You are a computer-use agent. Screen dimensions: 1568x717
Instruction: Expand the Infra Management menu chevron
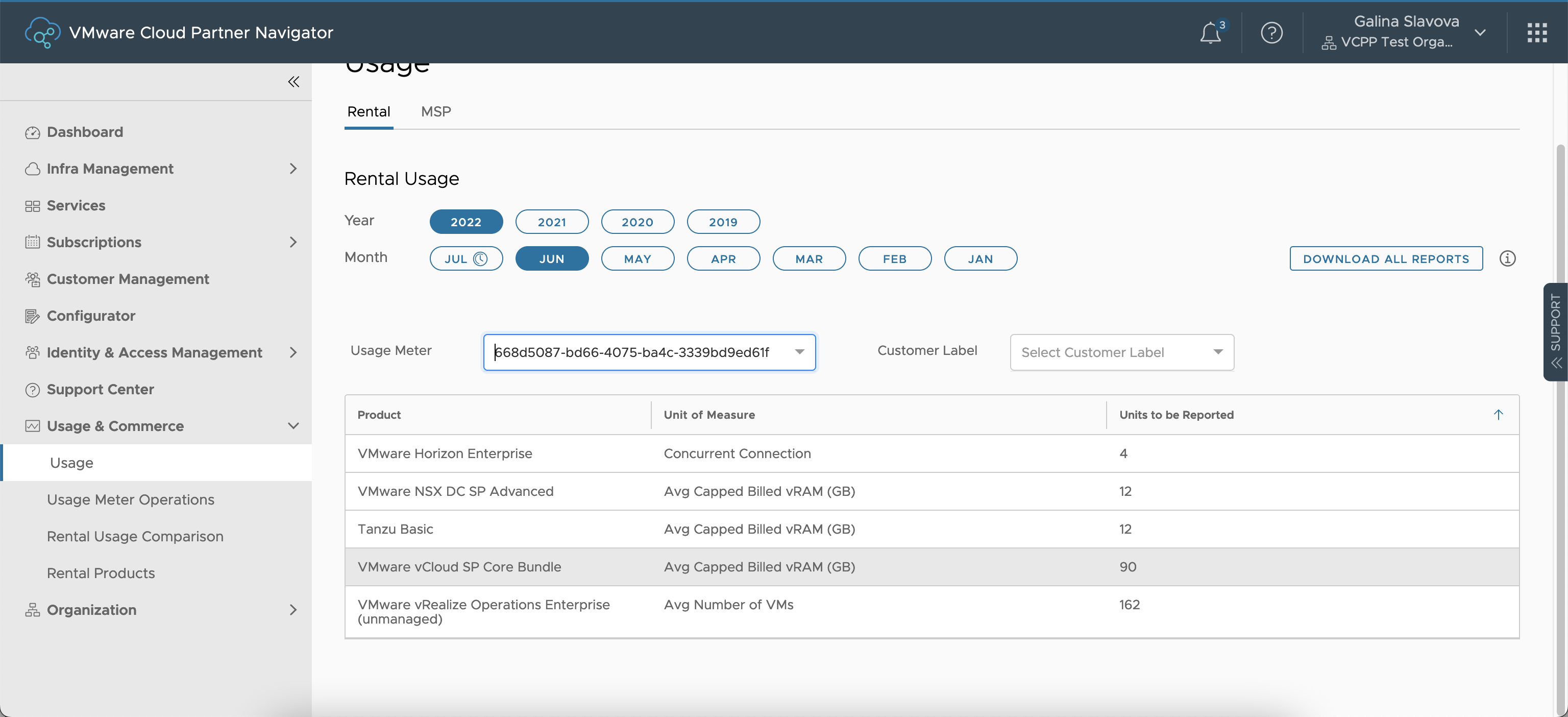pos(293,169)
